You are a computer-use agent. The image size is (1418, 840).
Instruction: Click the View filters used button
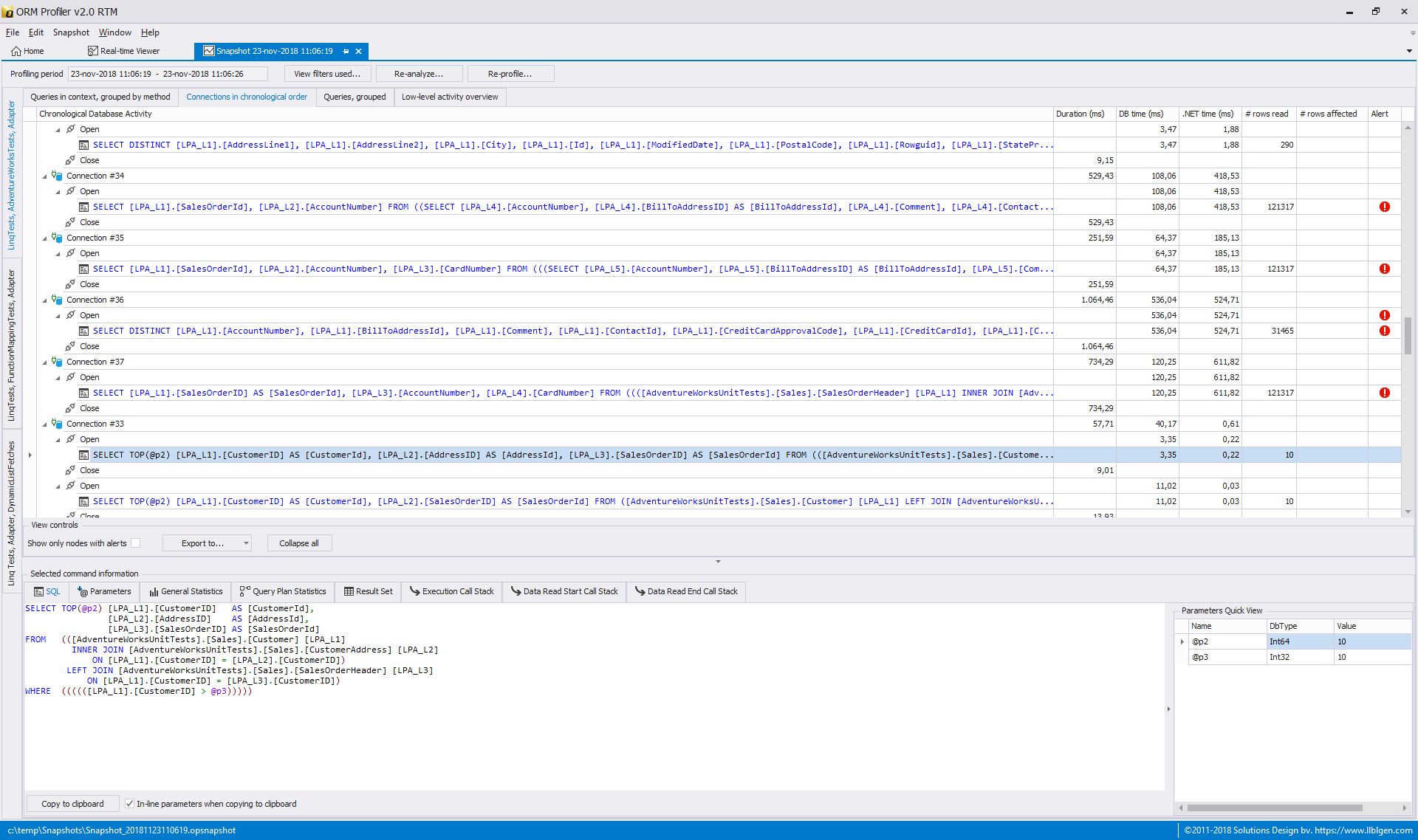click(325, 73)
